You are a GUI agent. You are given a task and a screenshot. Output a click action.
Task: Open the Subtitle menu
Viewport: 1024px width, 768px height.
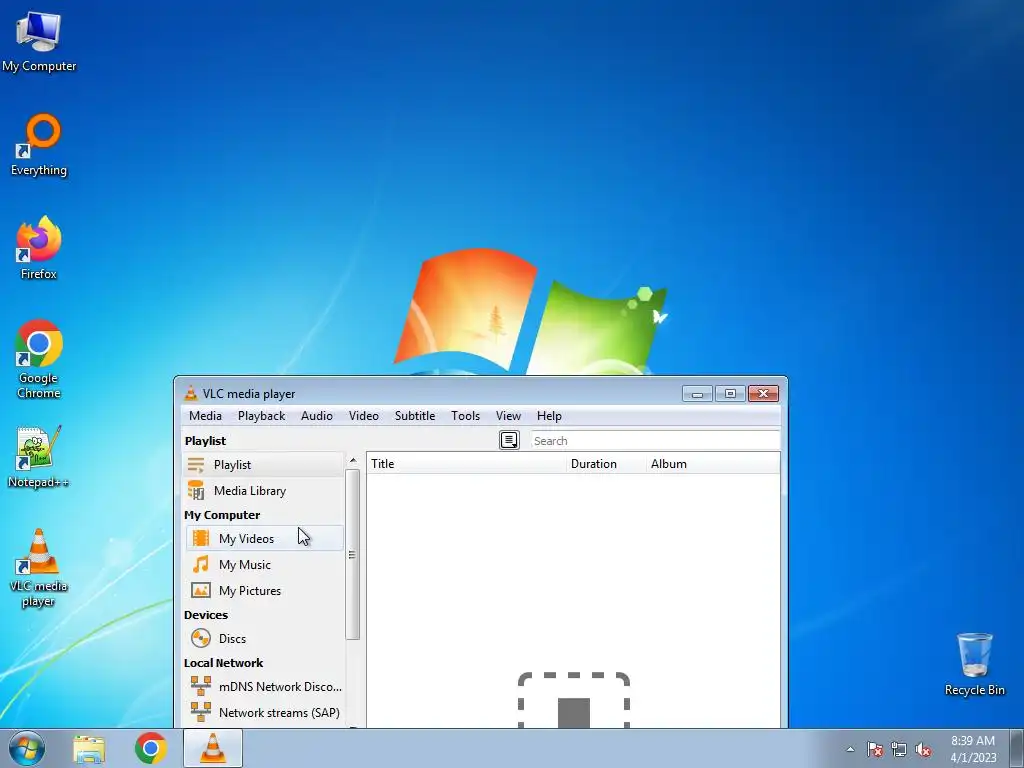(415, 416)
